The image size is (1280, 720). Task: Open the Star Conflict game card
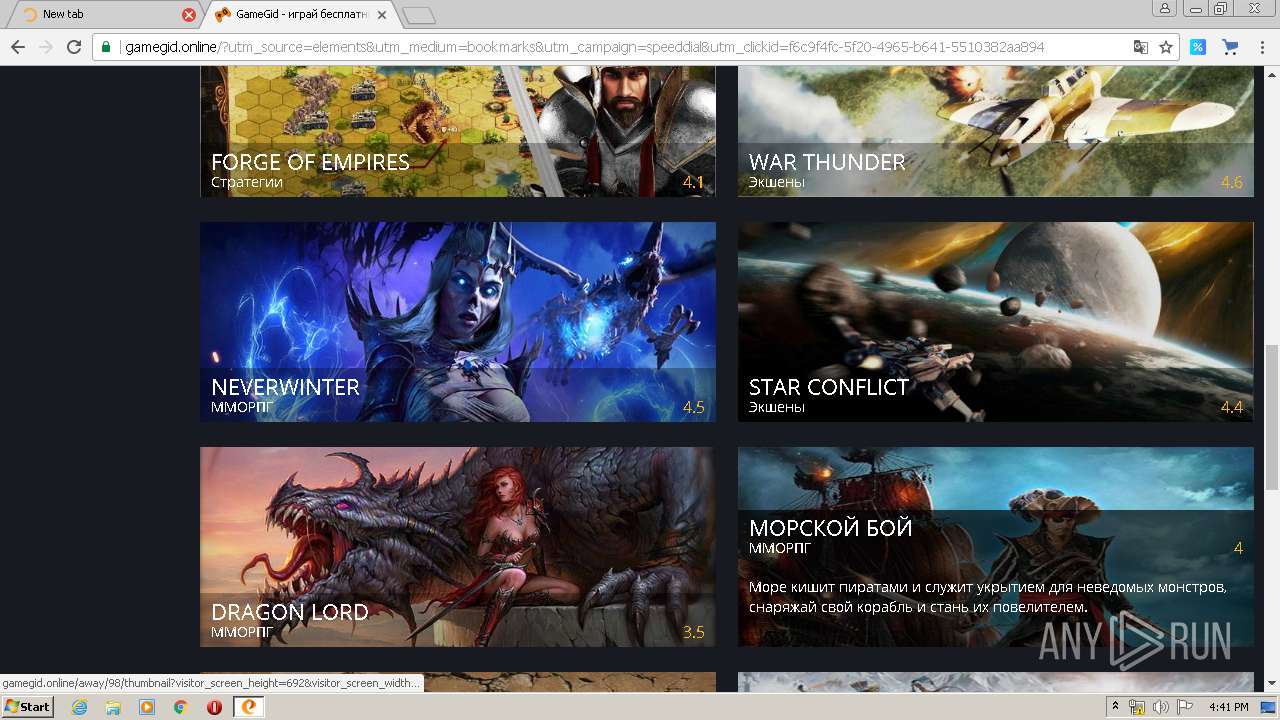coord(996,322)
